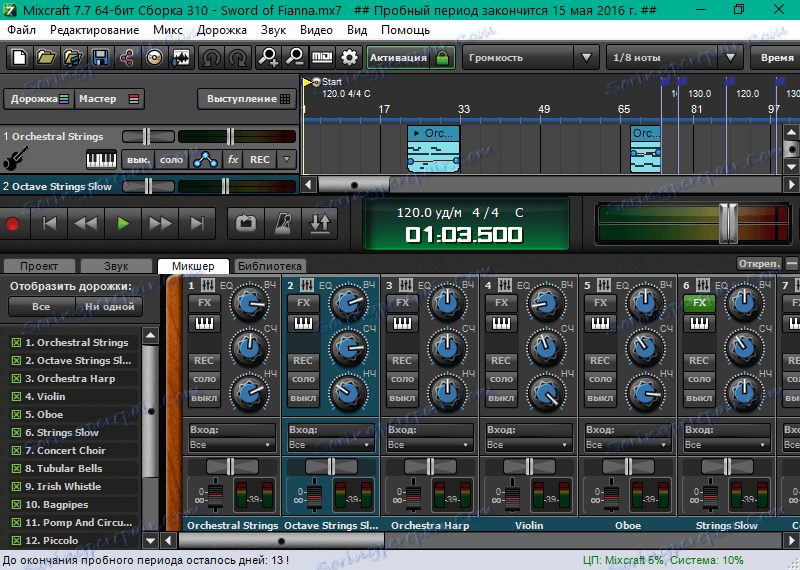This screenshot has width=800, height=570.
Task: Open the Дорожка menu
Action: point(222,30)
